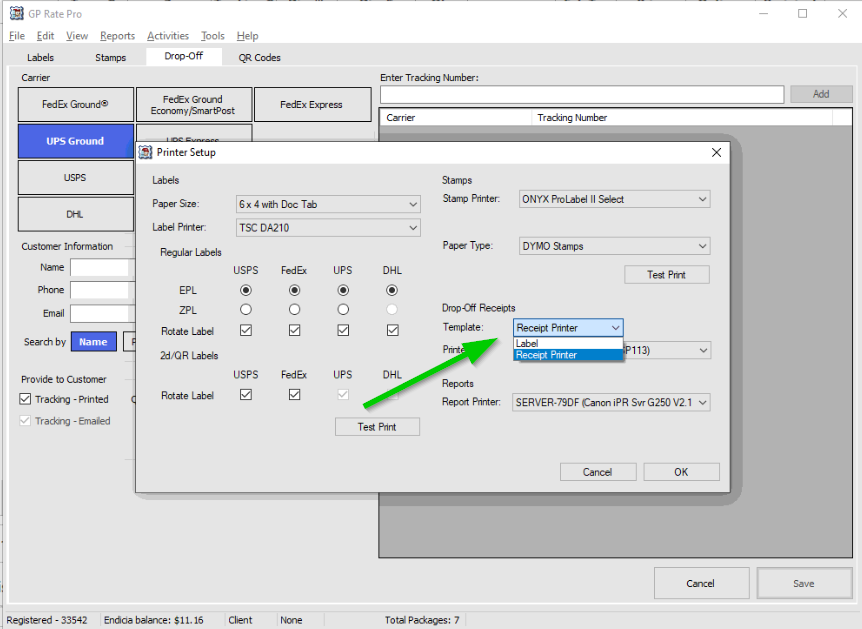Click Test Print under Stamps section
862x629 pixels.
pos(666,274)
